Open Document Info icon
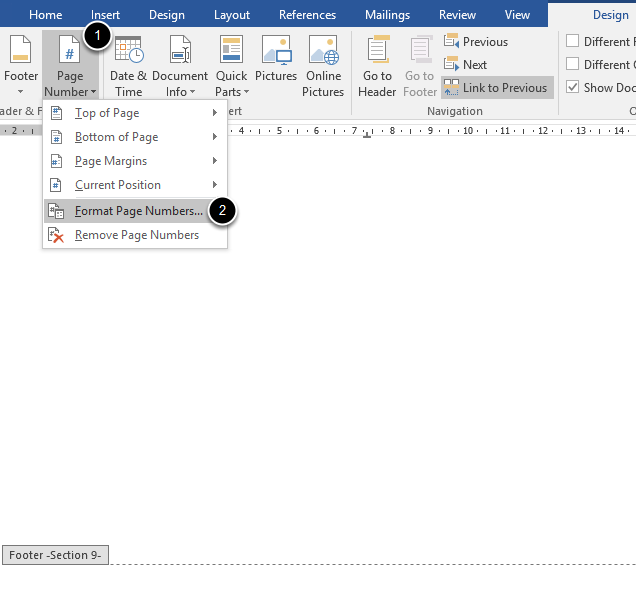636x599 pixels. [180, 49]
